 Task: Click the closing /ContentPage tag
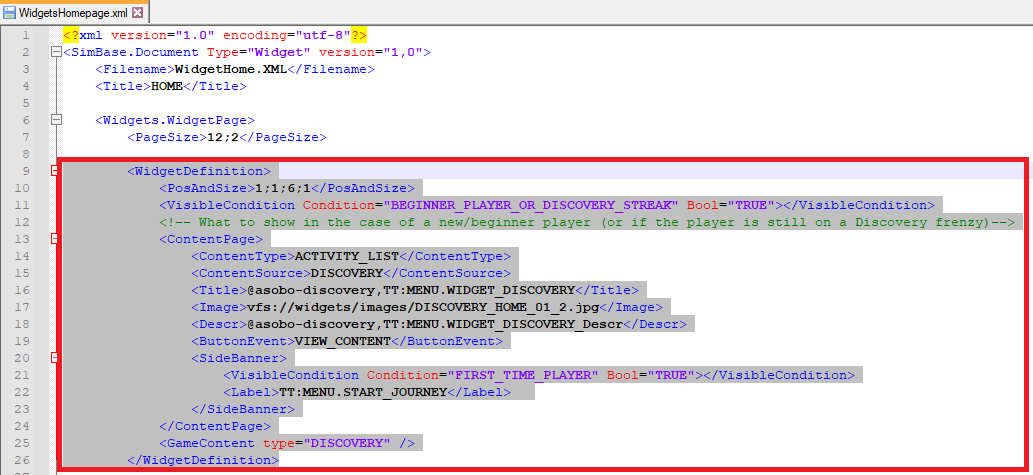pos(214,426)
